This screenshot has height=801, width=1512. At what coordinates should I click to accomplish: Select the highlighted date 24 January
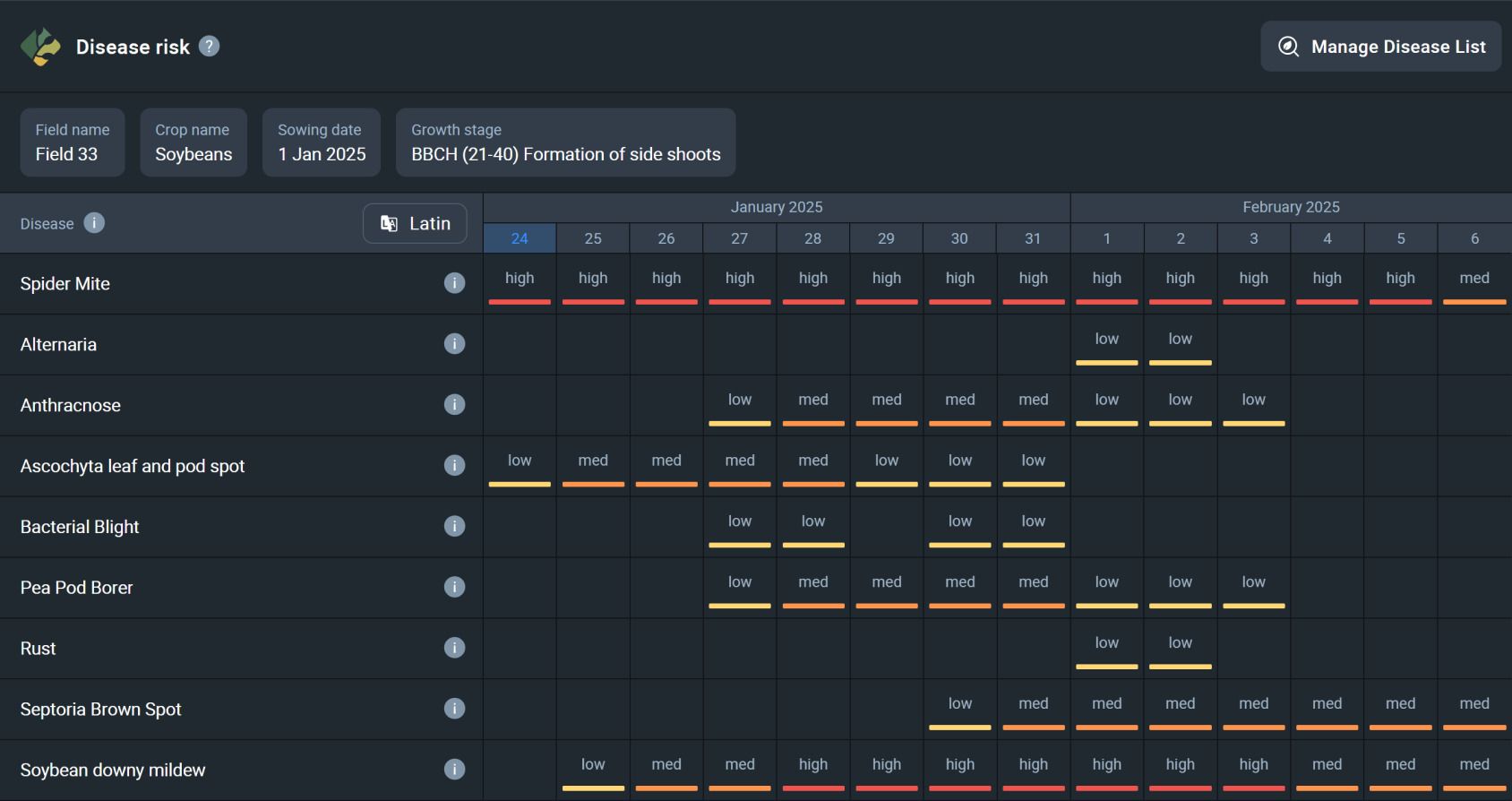click(x=520, y=238)
